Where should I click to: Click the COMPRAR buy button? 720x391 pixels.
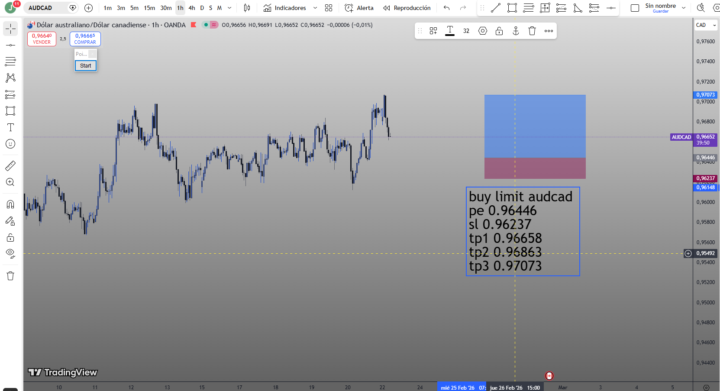pyautogui.click(x=85, y=39)
